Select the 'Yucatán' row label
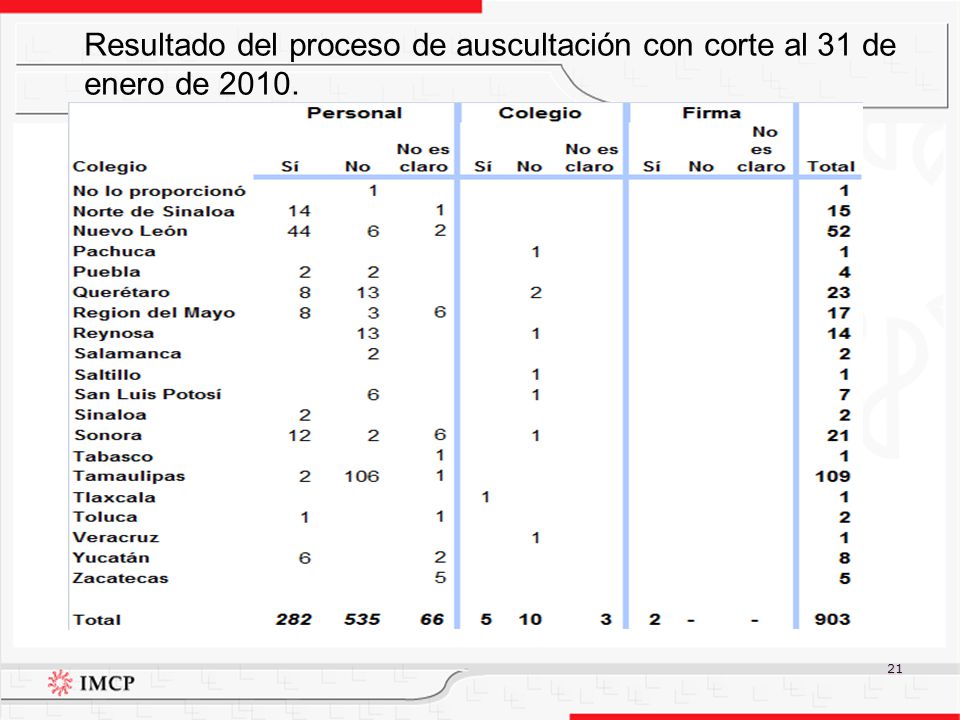 (111, 558)
